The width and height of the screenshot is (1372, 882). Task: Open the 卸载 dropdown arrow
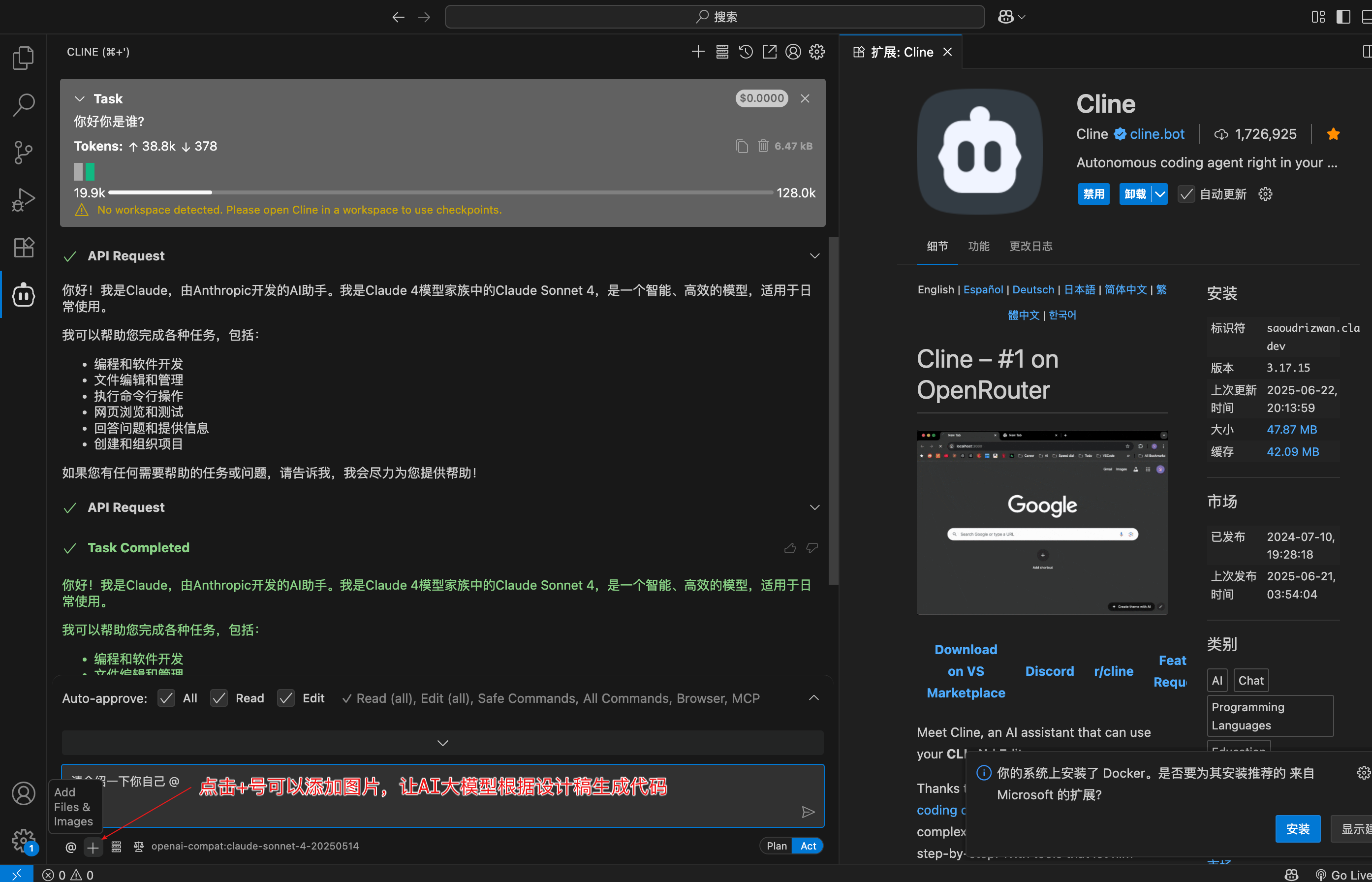coord(1160,194)
